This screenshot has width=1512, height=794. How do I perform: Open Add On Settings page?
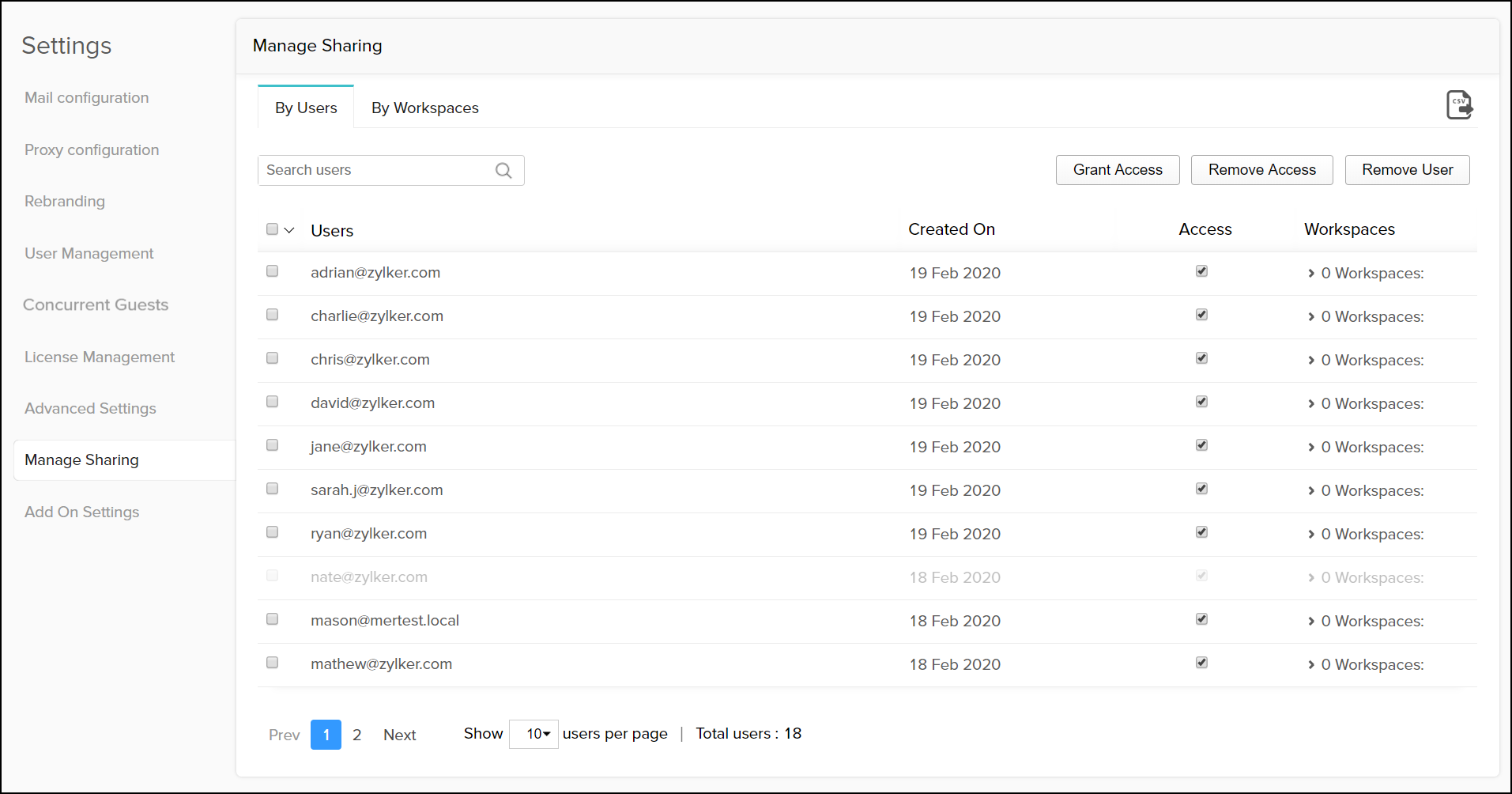(82, 512)
